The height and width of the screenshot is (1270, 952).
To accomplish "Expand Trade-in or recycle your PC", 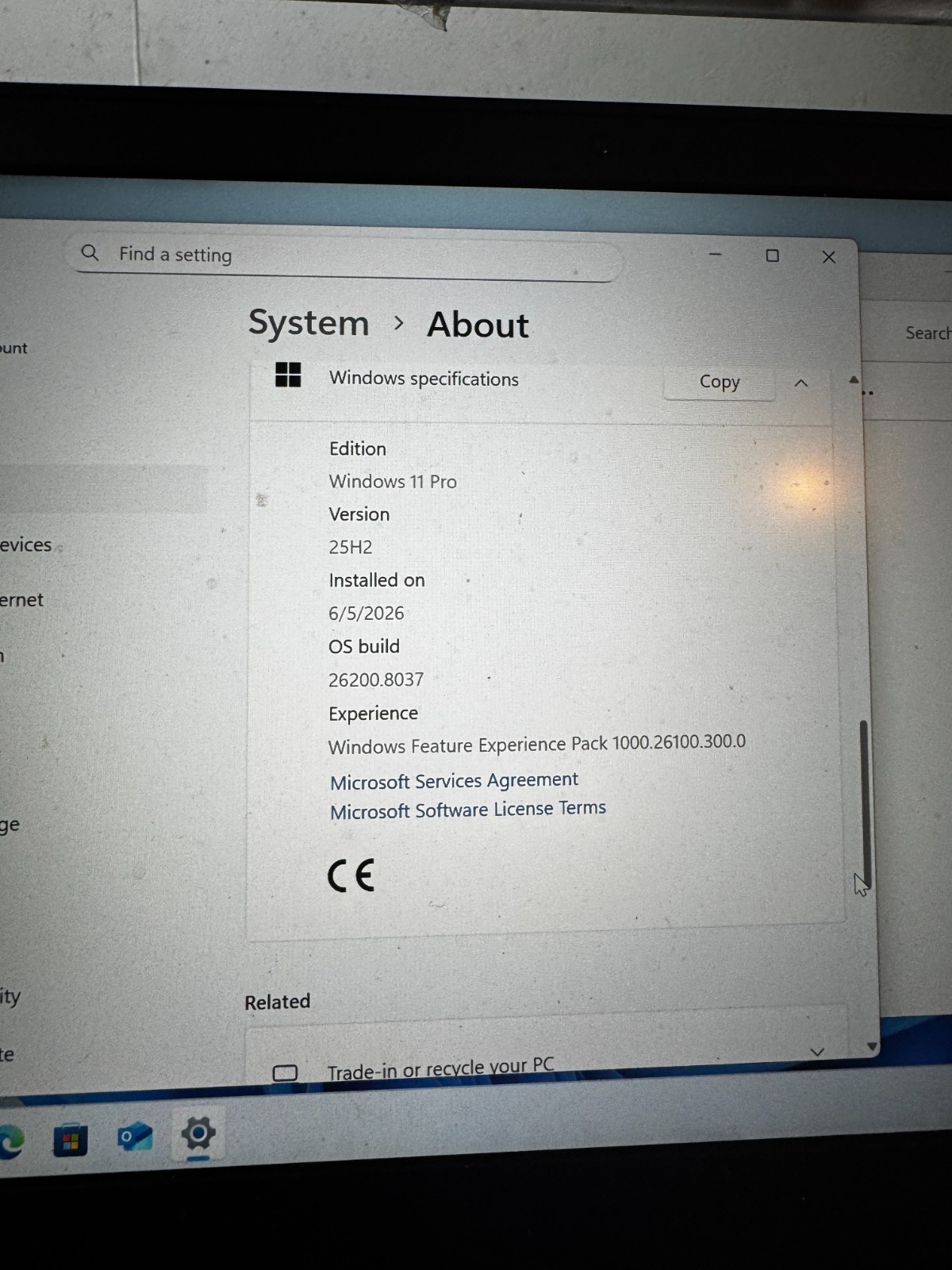I will 817,1052.
